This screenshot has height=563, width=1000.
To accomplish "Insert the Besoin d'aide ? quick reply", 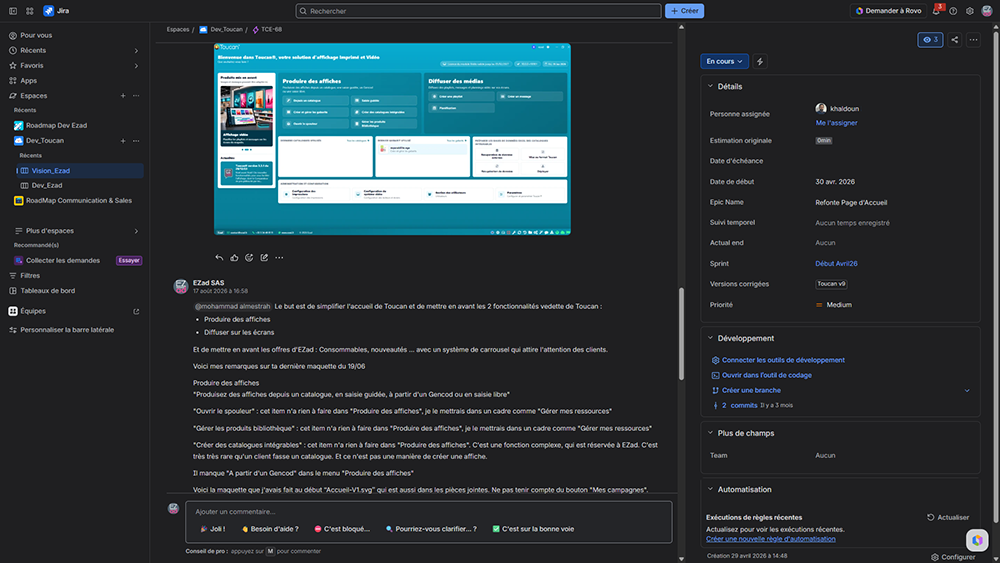I will (x=270, y=529).
